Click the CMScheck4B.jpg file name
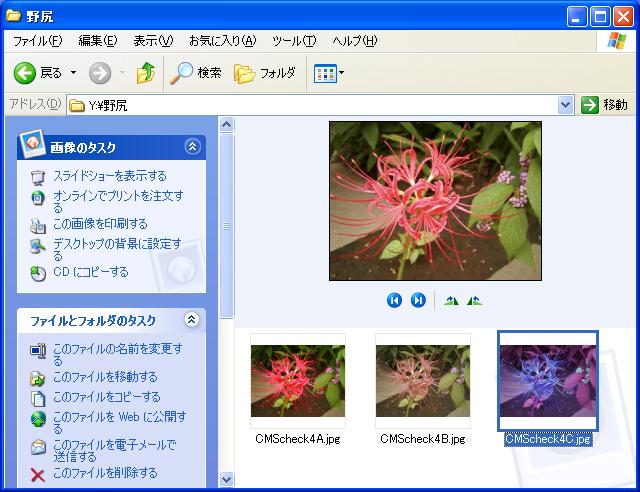Viewport: 640px width, 492px height. click(x=423, y=439)
